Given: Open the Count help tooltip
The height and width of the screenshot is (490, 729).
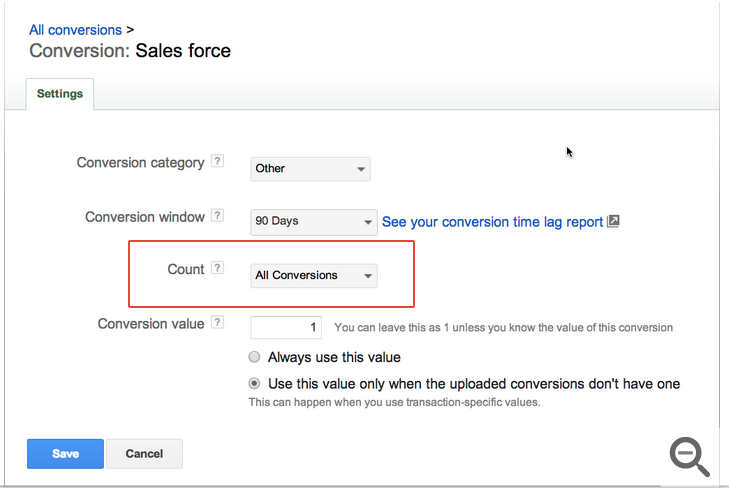Looking at the screenshot, I should pos(217,268).
